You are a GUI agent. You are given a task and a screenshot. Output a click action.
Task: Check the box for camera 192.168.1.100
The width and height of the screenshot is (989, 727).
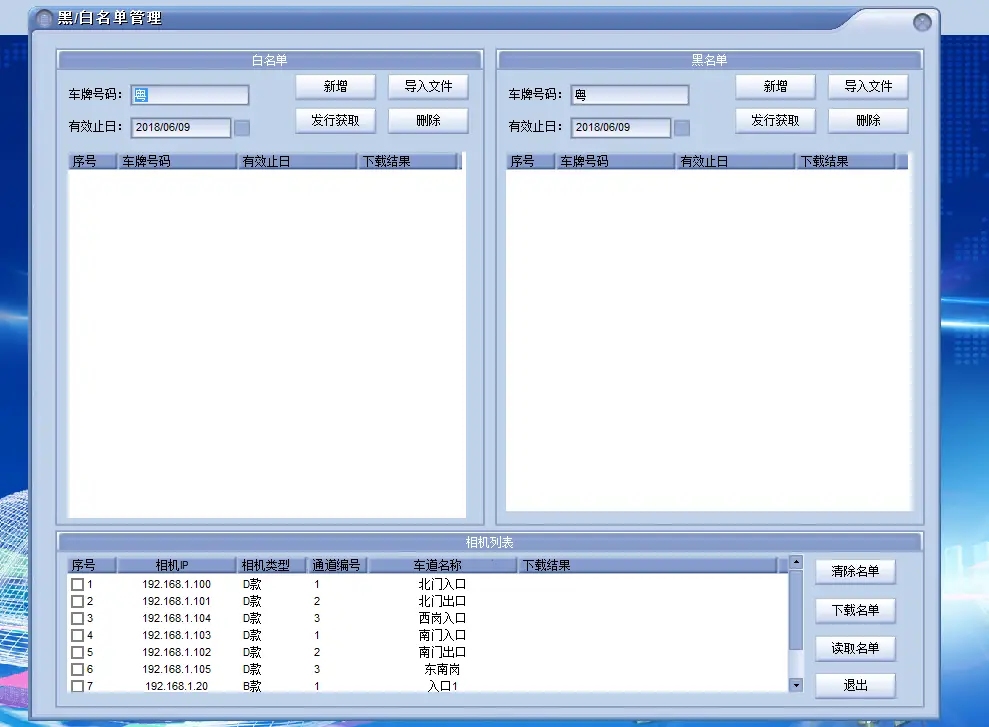(77, 584)
